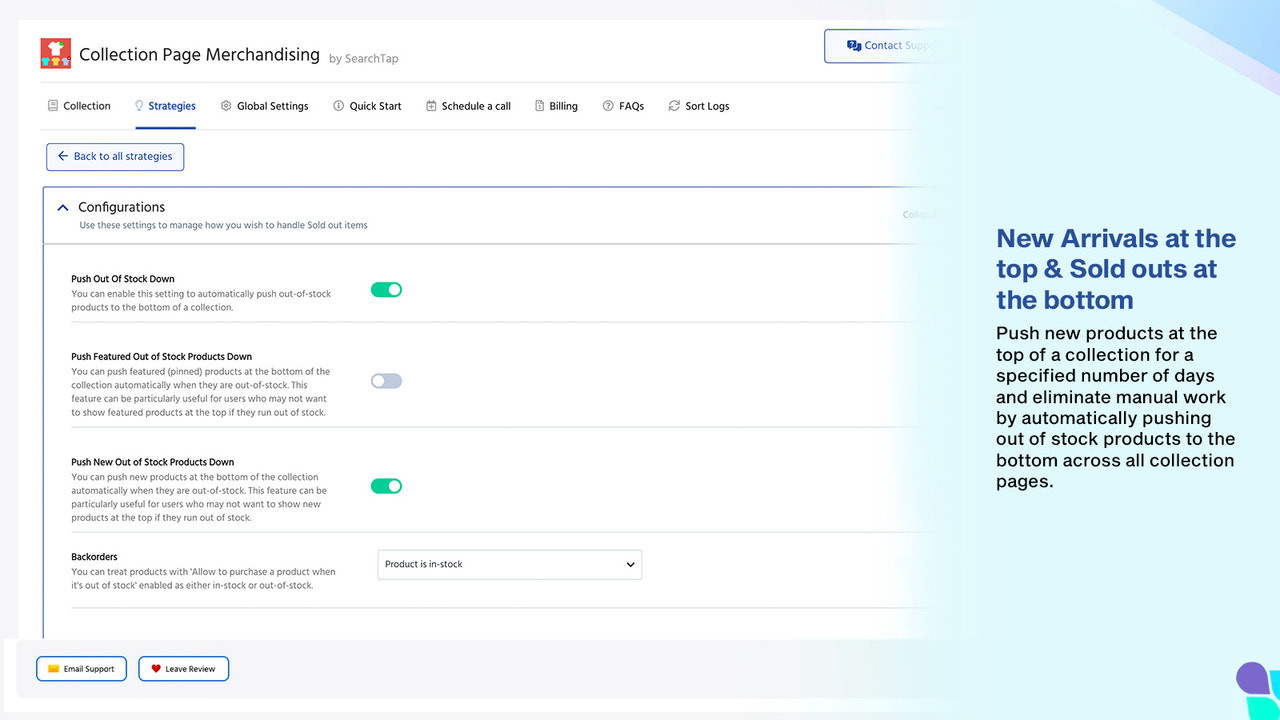Viewport: 1280px width, 720px height.
Task: Enable Push Featured Out of Stock Products Down
Action: pos(386,381)
